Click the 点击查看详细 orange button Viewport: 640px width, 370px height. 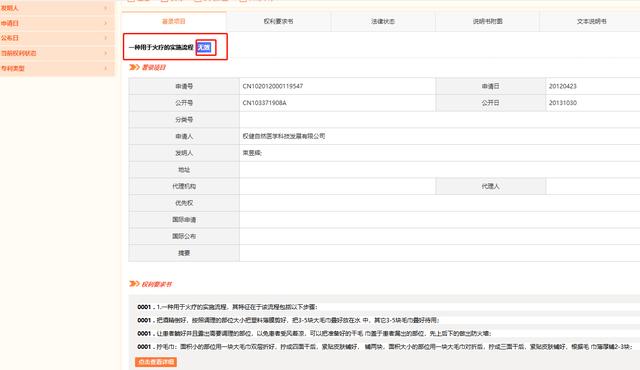(156, 362)
